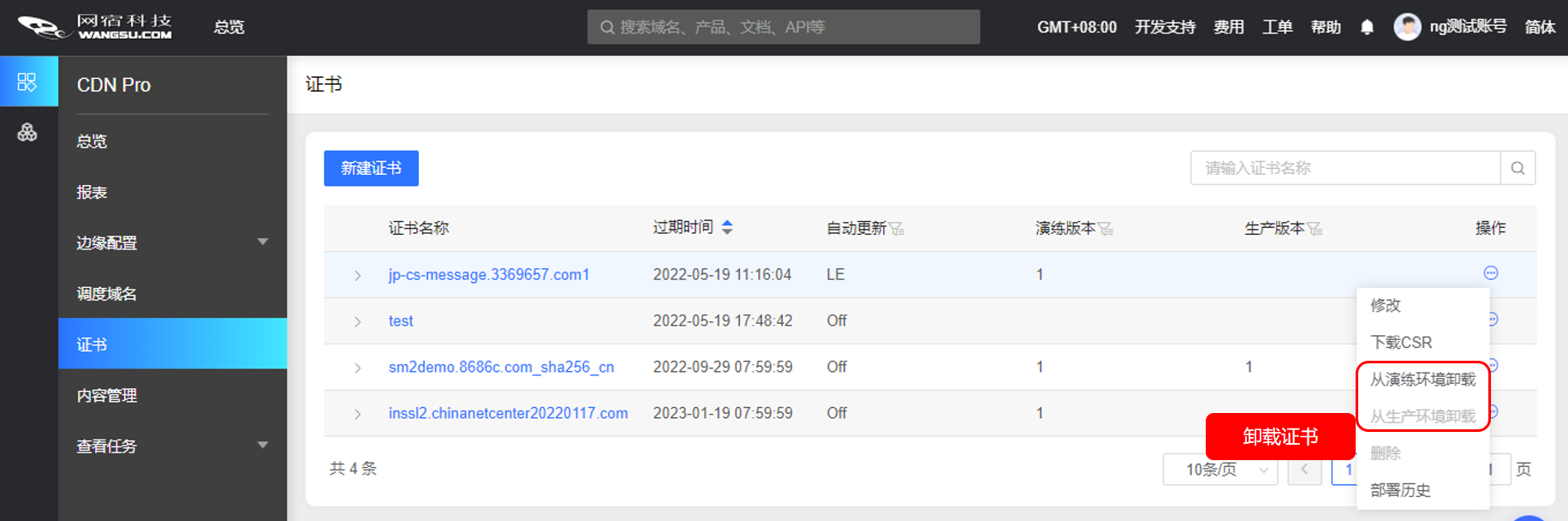Expand the jp-cs-message.3369657.com1 row
The height and width of the screenshot is (521, 1568).
357,275
